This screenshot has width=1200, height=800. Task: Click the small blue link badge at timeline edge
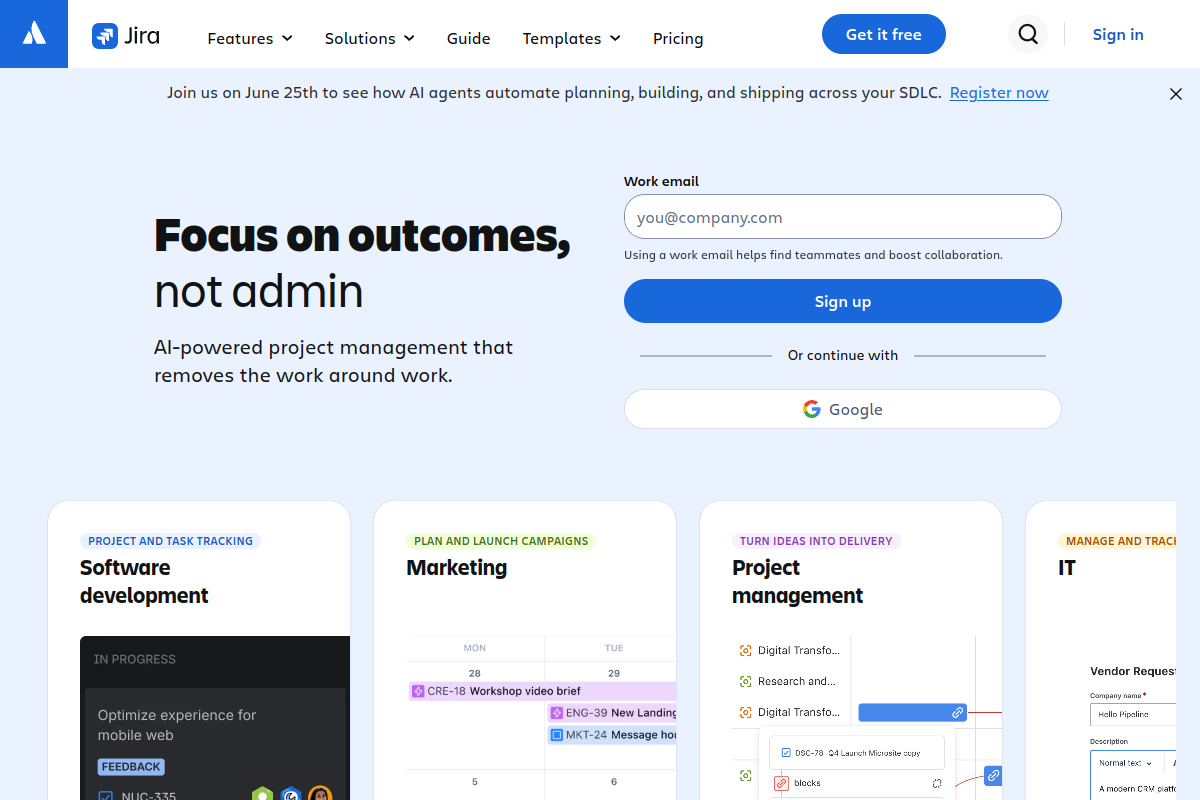pyautogui.click(x=993, y=775)
